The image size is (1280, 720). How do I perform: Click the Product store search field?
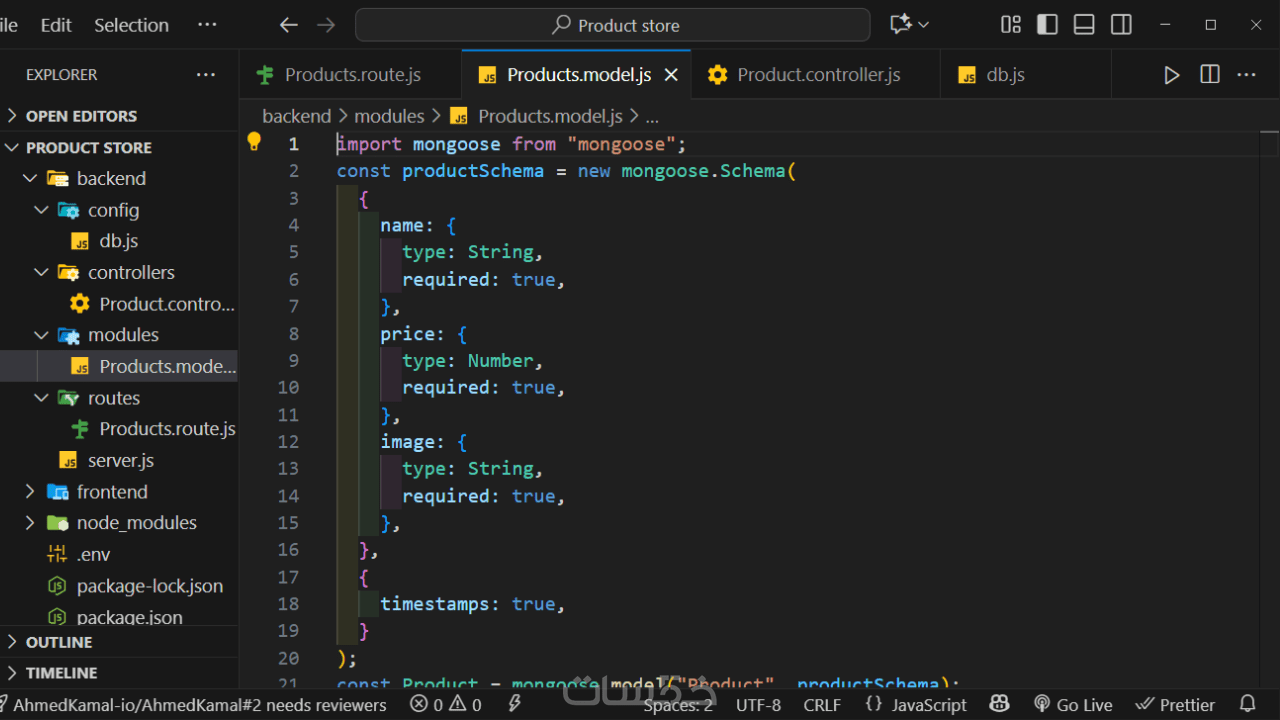(613, 25)
